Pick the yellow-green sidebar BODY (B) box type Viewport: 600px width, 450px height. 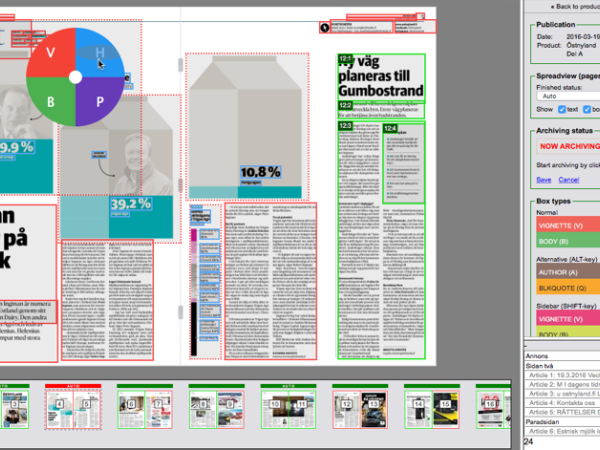click(568, 332)
